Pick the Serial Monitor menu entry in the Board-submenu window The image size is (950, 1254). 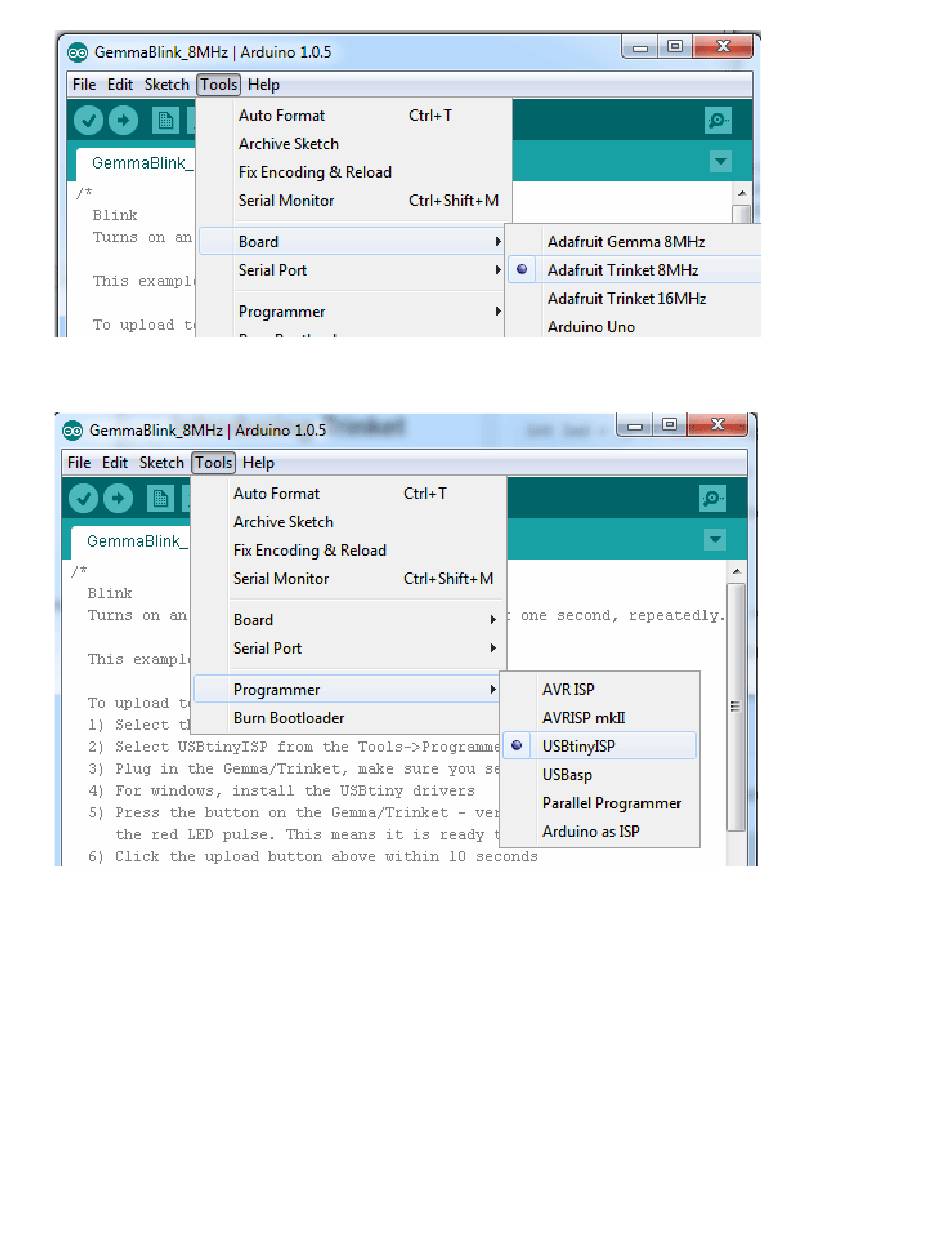(x=355, y=200)
